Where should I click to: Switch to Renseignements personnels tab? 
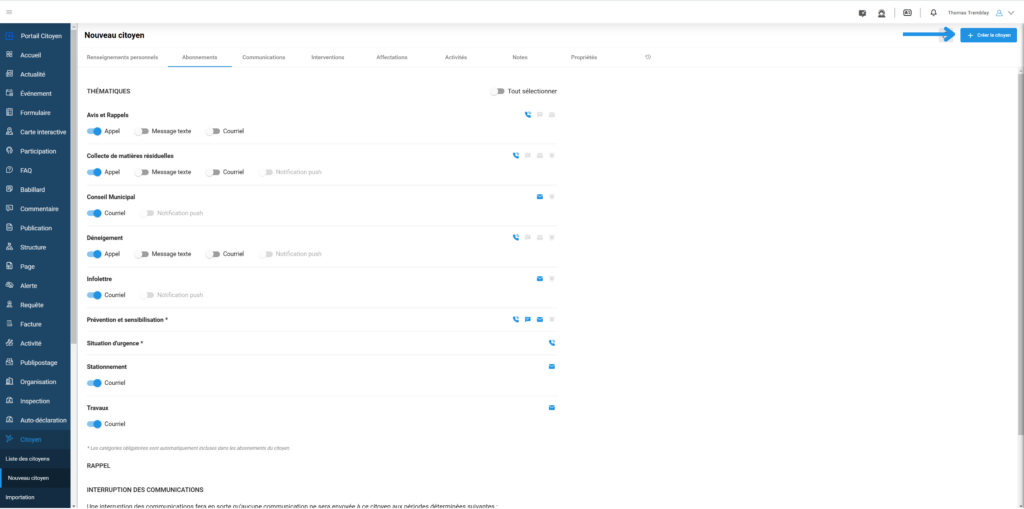[122, 57]
